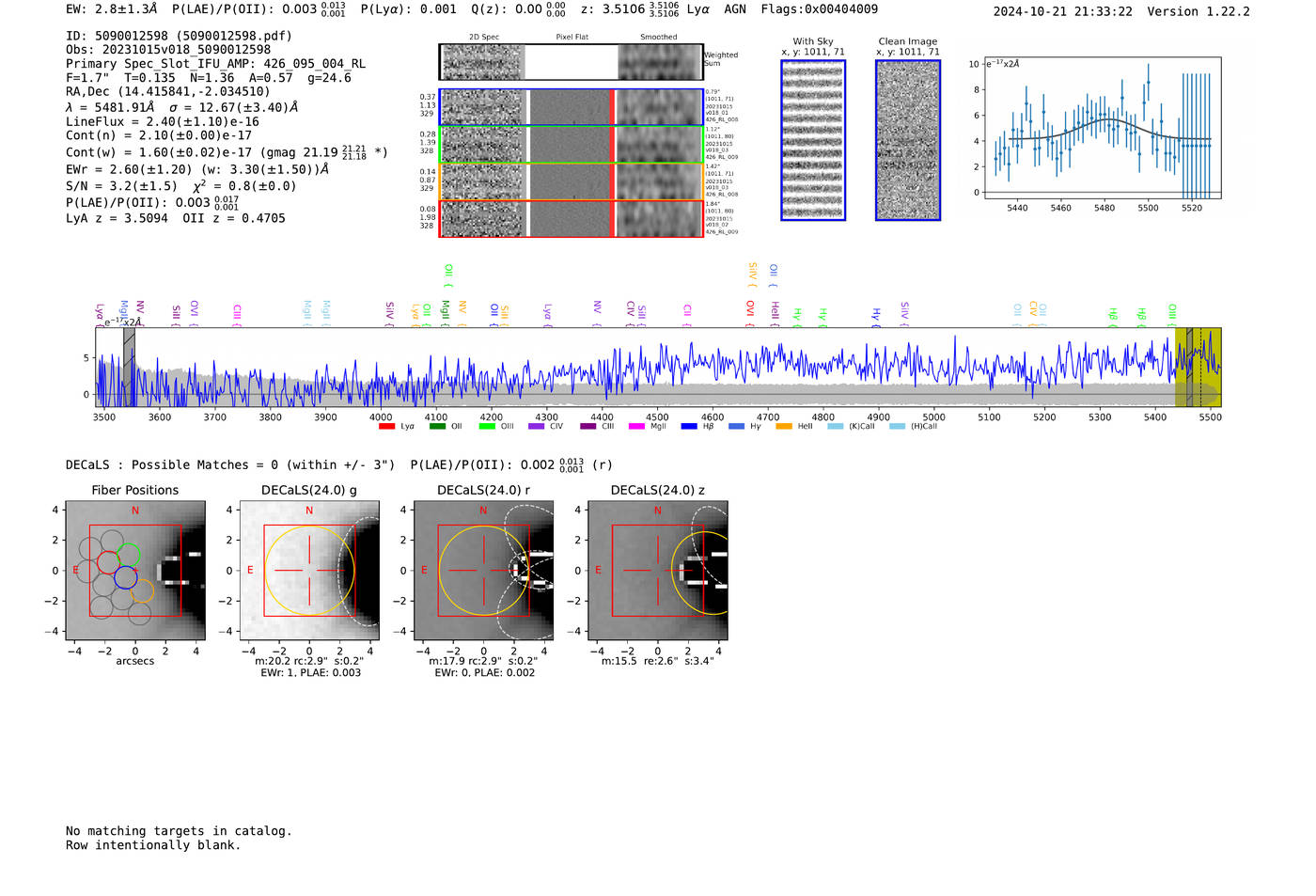Image resolution: width=1316 pixels, height=896 pixels.
Task: Click the 'Flags:0x00404009' text
Action: point(820,9)
